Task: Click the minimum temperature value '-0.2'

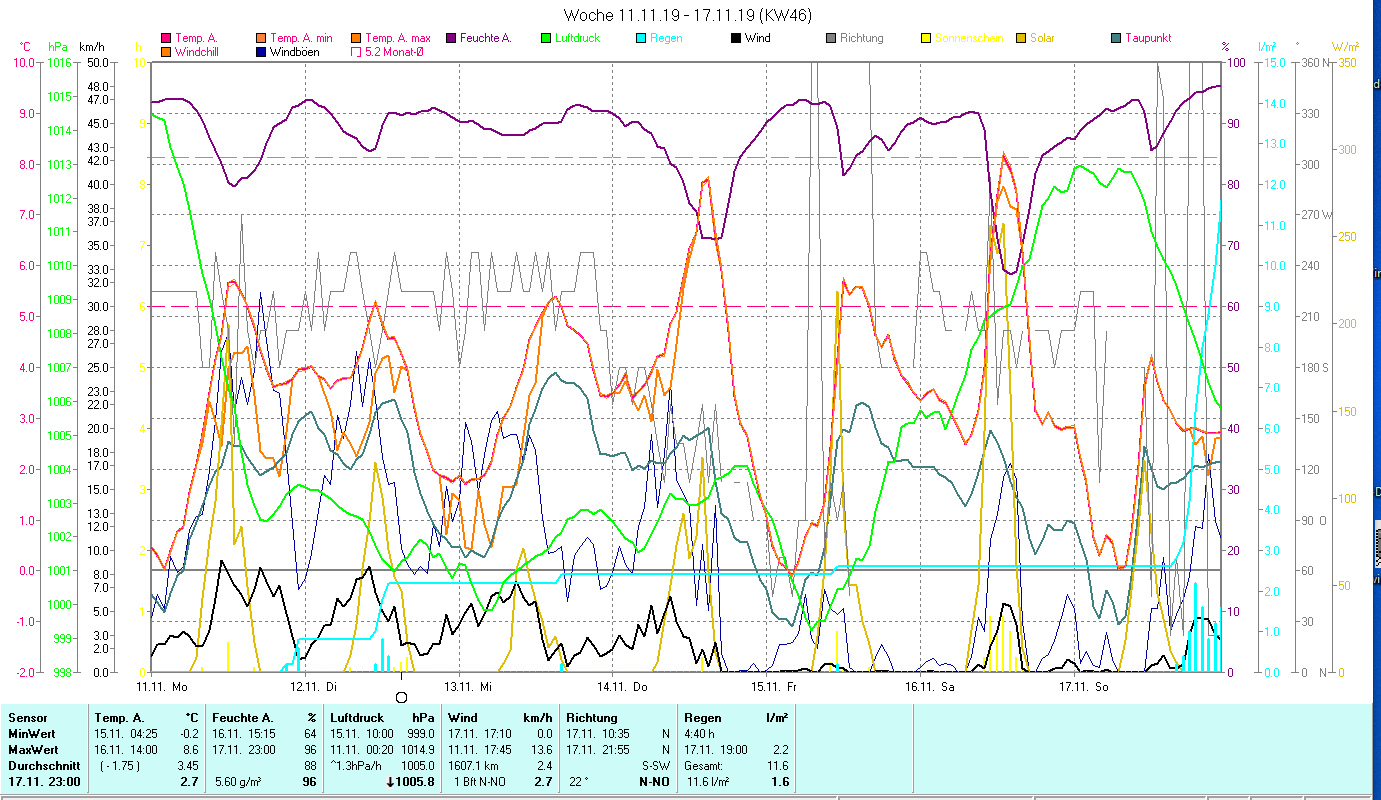Action: point(190,734)
